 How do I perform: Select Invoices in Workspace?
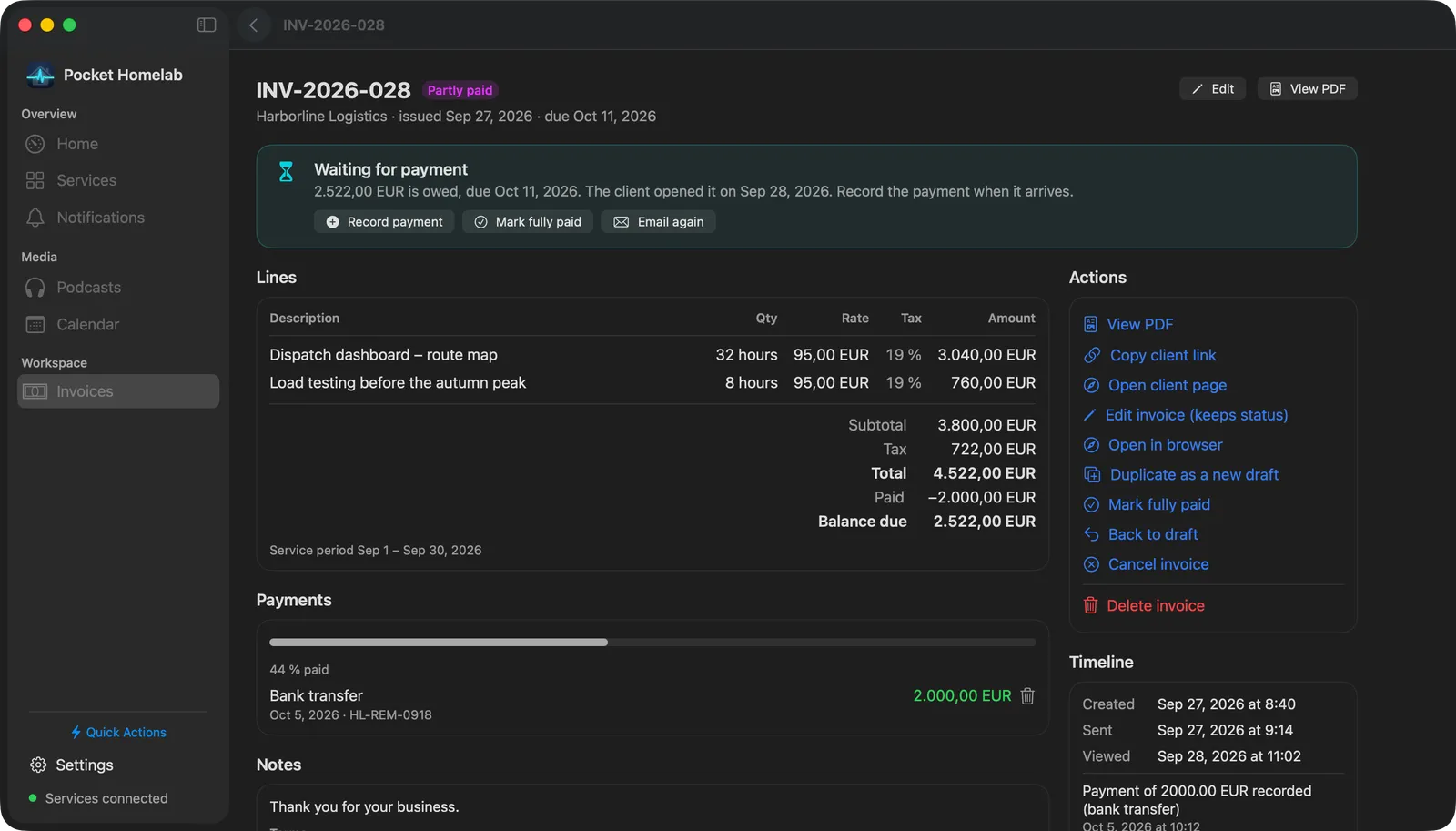[118, 391]
